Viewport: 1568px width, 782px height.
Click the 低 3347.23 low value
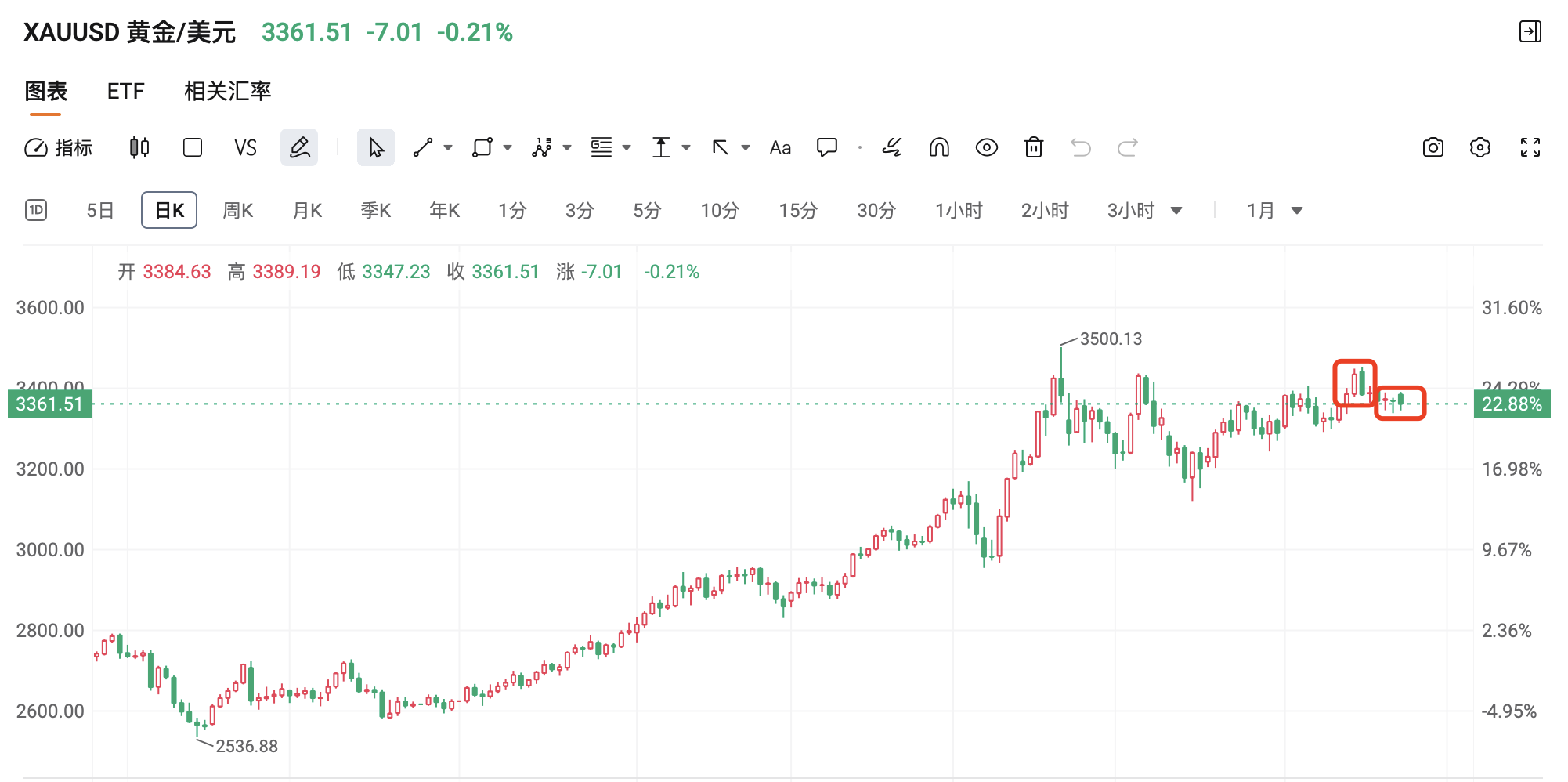coord(384,272)
